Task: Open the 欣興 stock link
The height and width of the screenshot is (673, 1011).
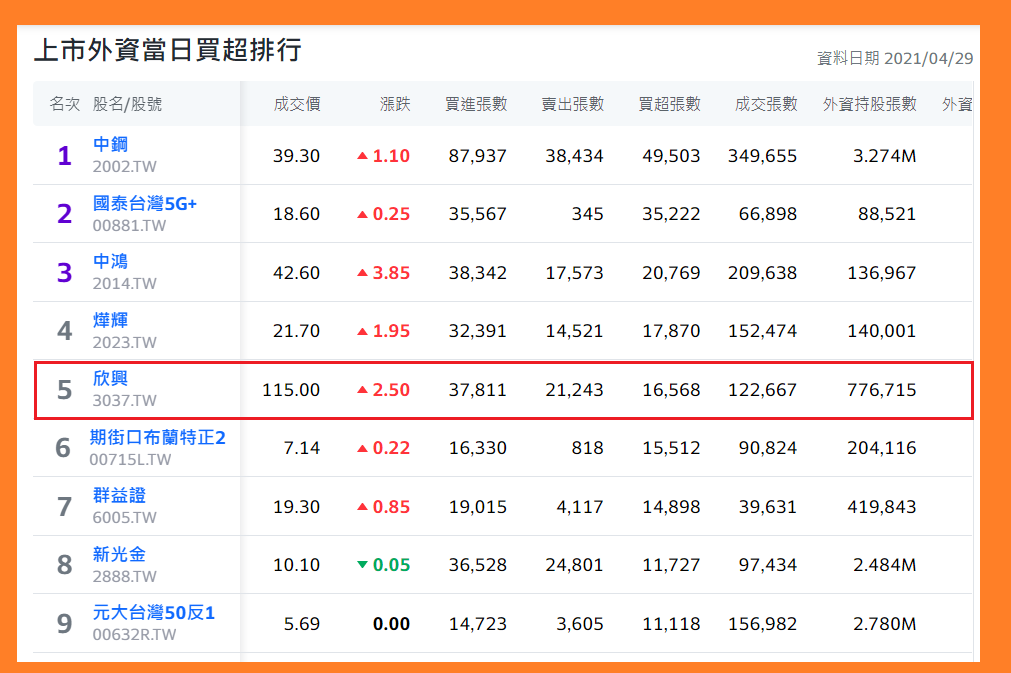Action: [x=110, y=378]
